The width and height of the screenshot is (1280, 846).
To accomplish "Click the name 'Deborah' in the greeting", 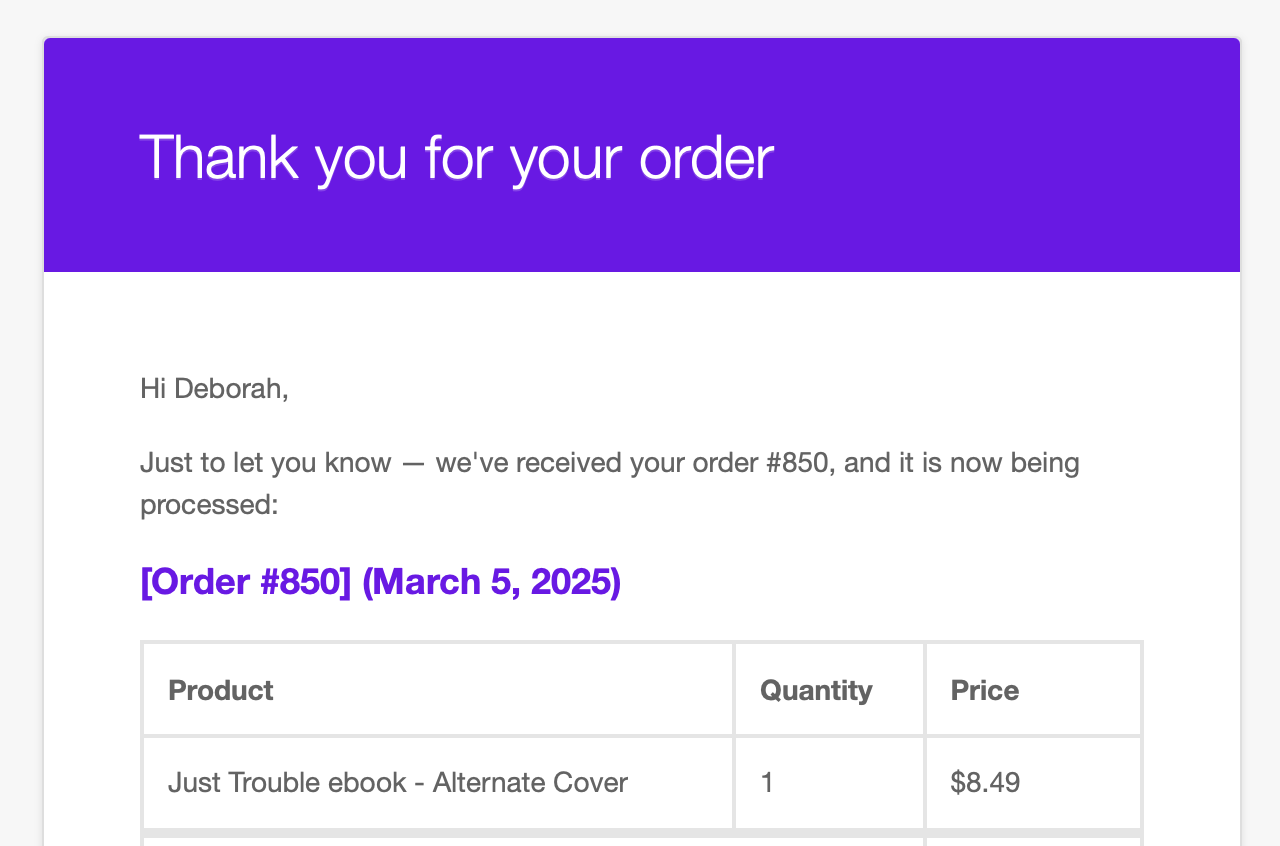I will tap(228, 388).
